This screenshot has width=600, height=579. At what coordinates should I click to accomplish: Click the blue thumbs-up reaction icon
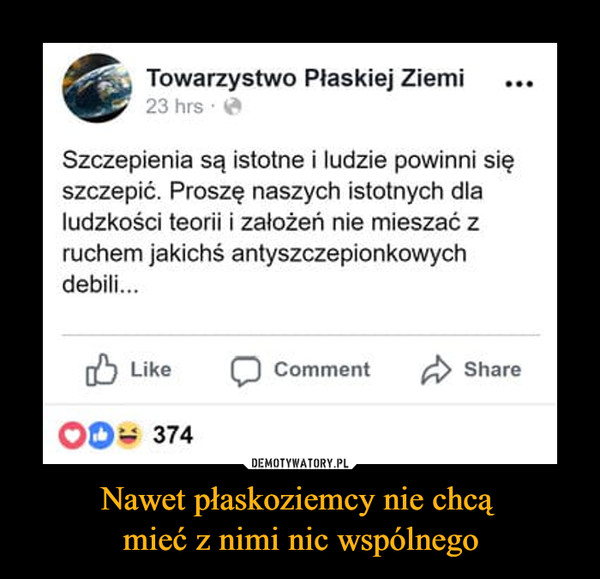click(100, 435)
